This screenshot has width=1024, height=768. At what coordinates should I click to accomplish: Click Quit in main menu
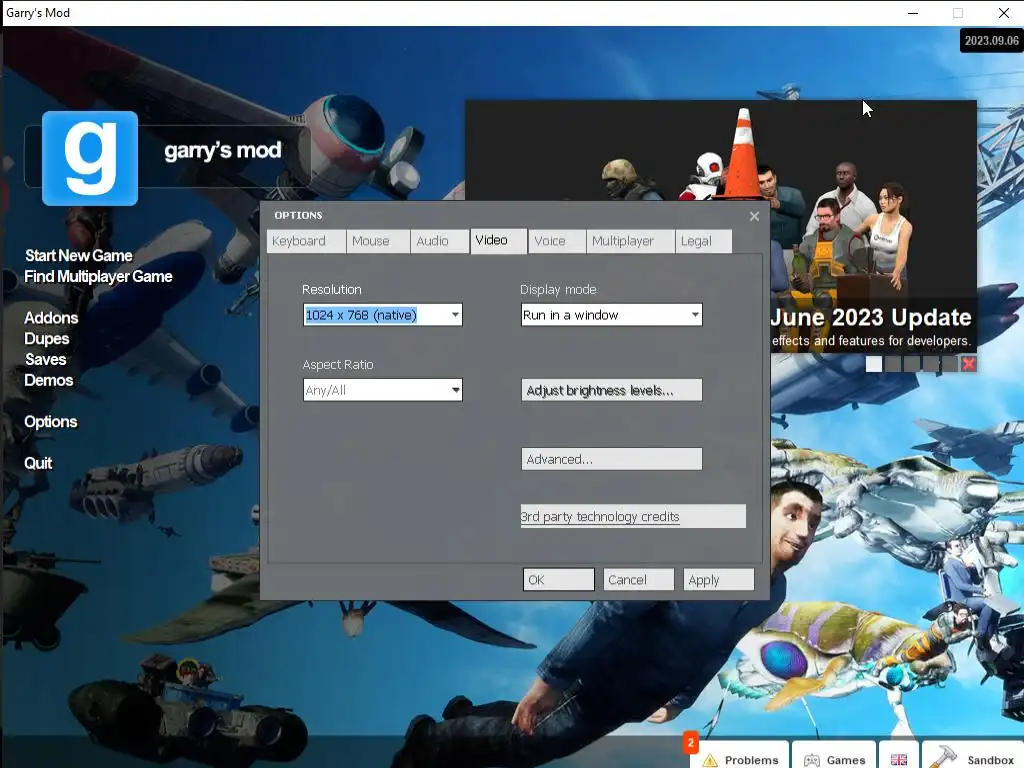(38, 463)
